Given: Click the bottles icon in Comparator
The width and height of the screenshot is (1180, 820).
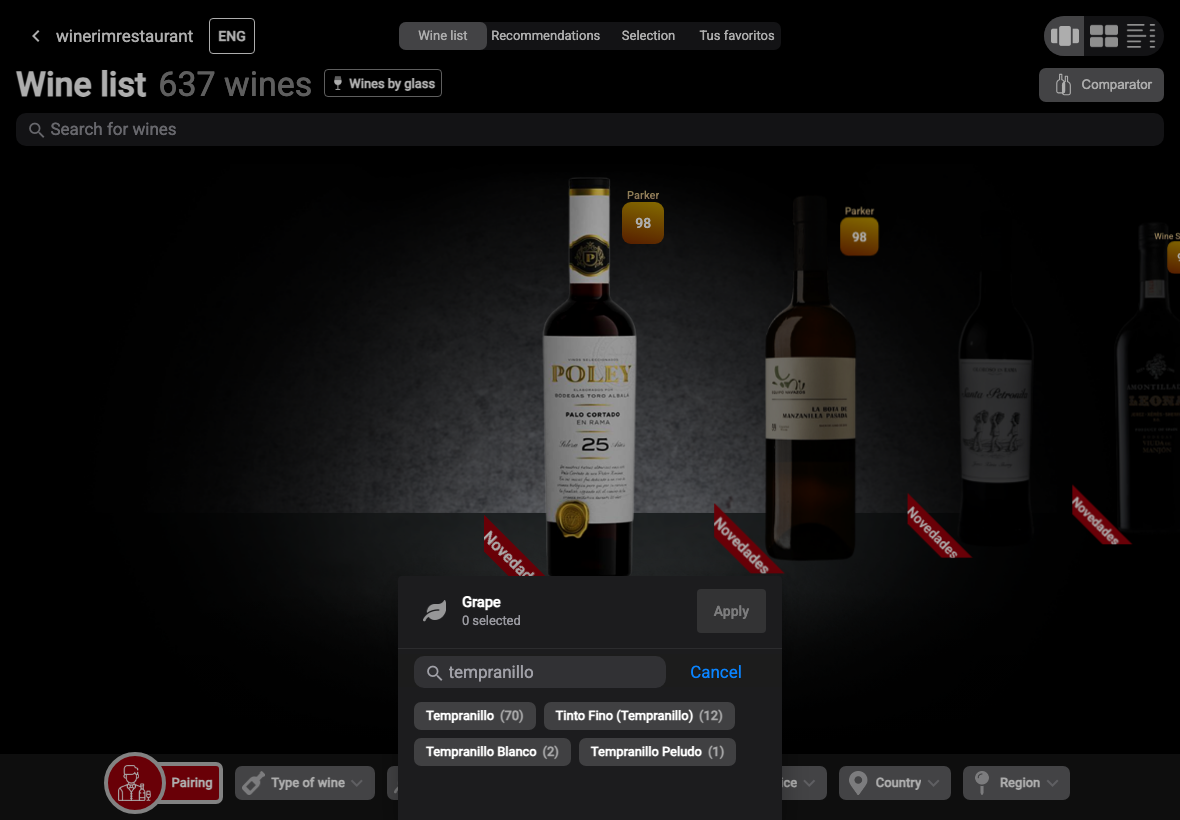Looking at the screenshot, I should (1063, 85).
